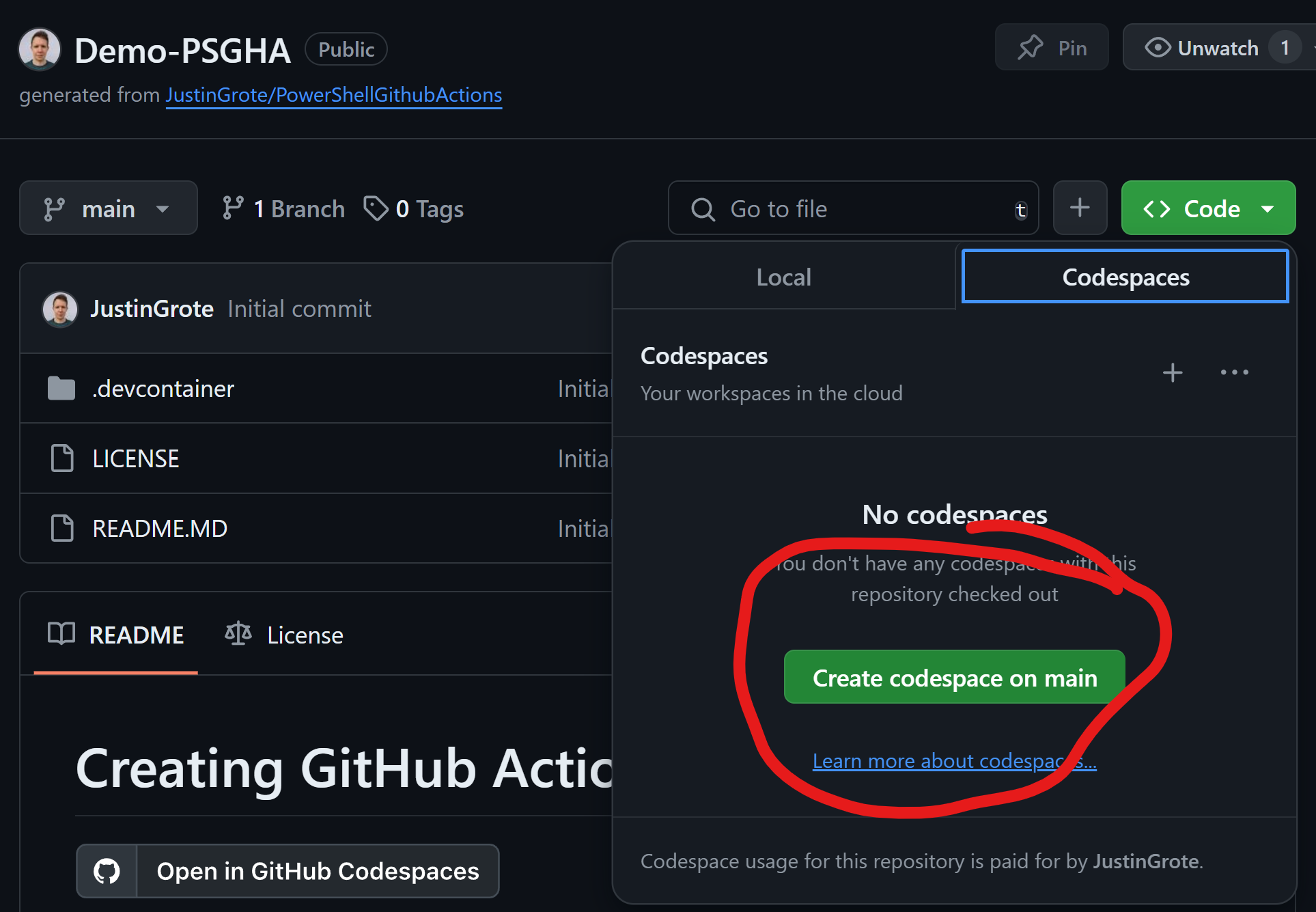Click the add file plus button

(1080, 208)
